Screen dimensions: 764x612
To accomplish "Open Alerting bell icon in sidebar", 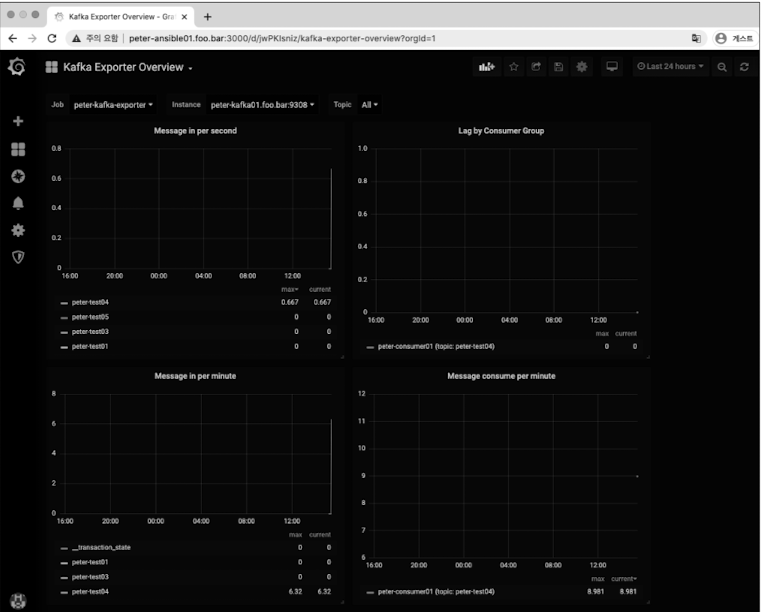I will (18, 203).
